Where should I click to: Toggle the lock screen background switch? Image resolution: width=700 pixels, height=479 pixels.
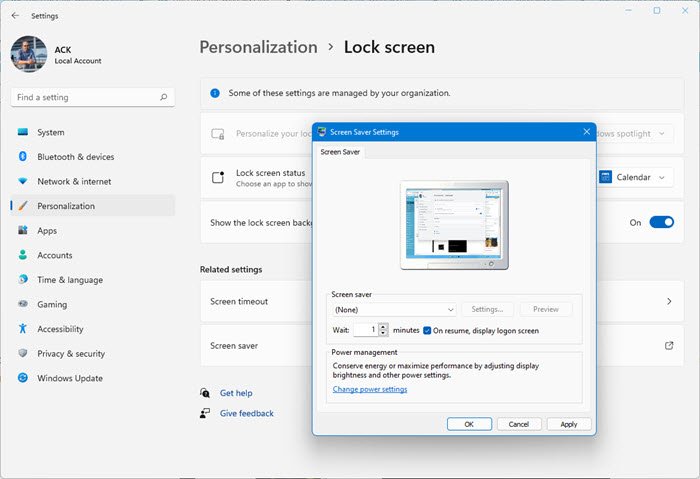[662, 222]
